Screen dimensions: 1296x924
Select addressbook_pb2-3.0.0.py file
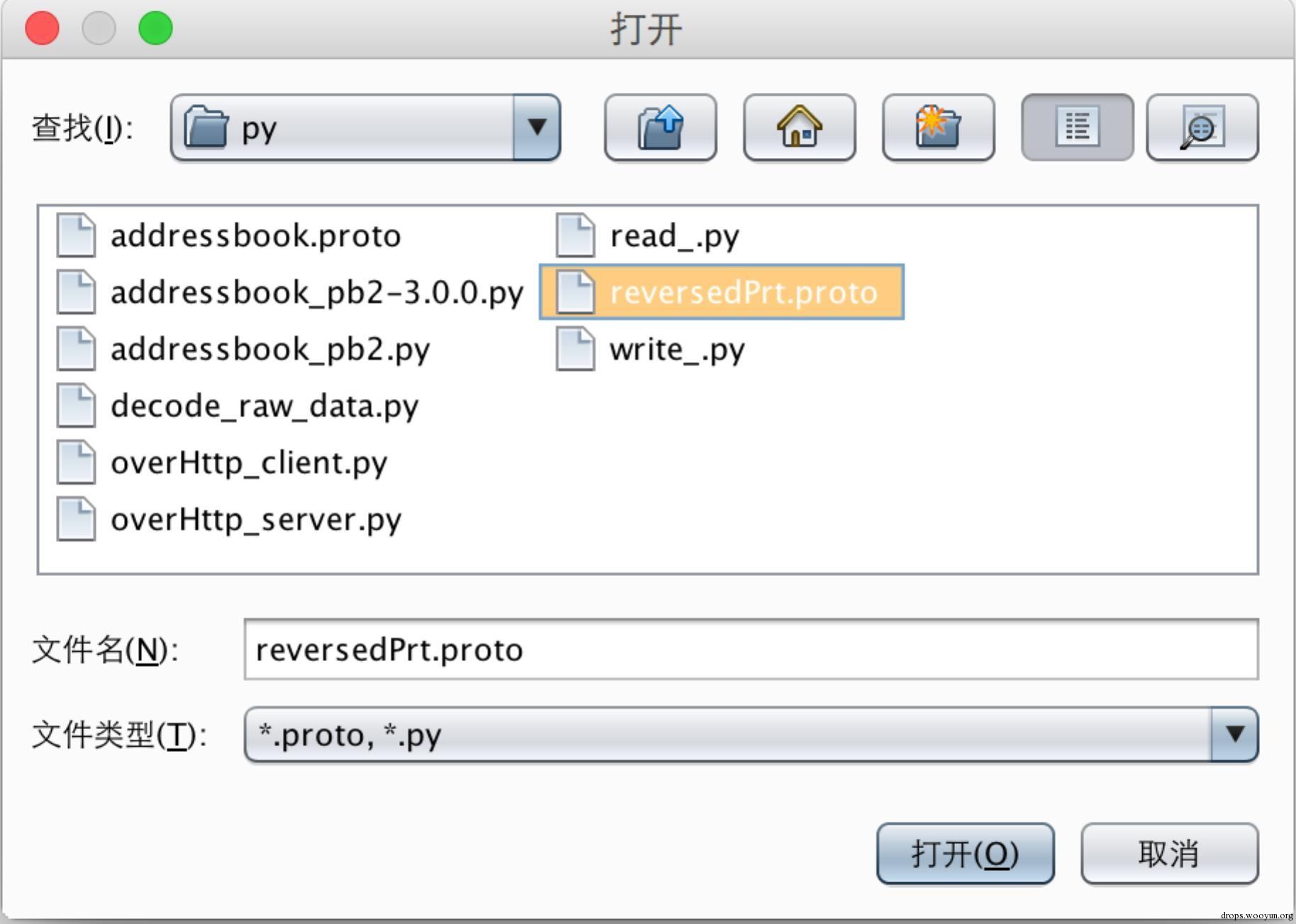[x=316, y=293]
